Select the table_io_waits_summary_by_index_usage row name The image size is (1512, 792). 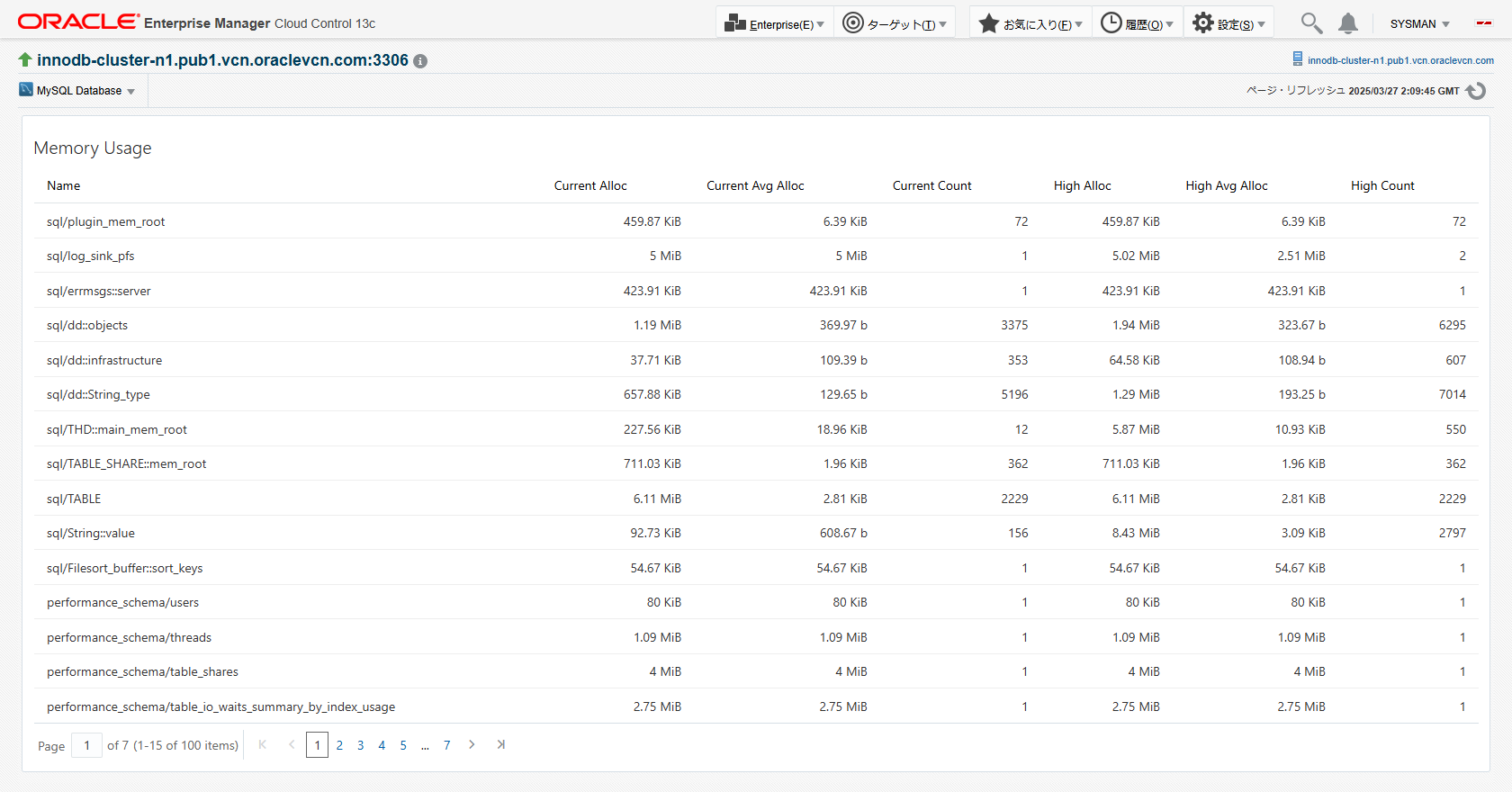click(x=221, y=706)
